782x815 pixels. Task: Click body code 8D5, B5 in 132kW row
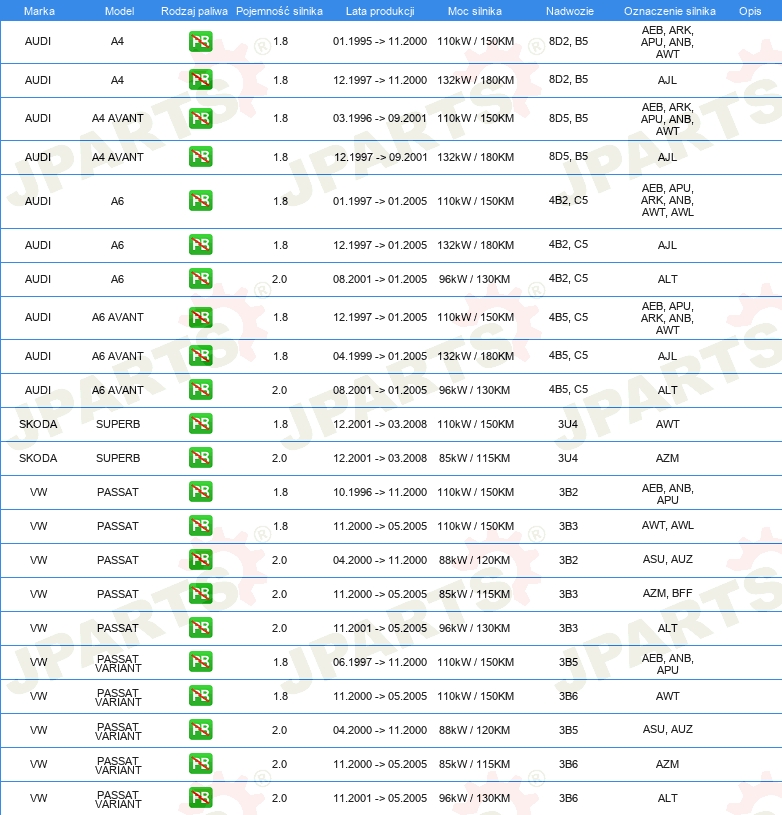pos(568,156)
